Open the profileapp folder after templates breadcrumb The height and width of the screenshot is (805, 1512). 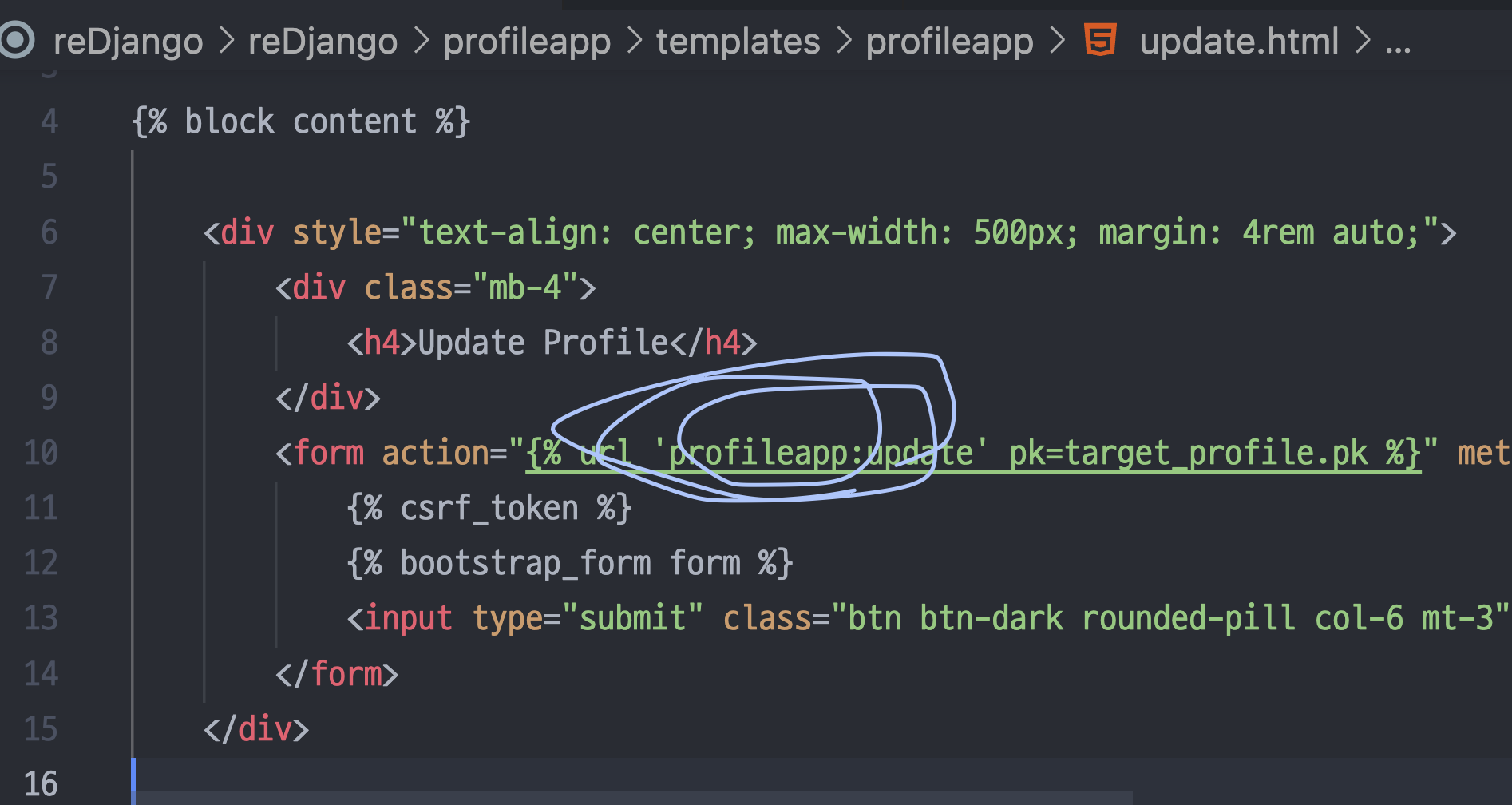949,42
